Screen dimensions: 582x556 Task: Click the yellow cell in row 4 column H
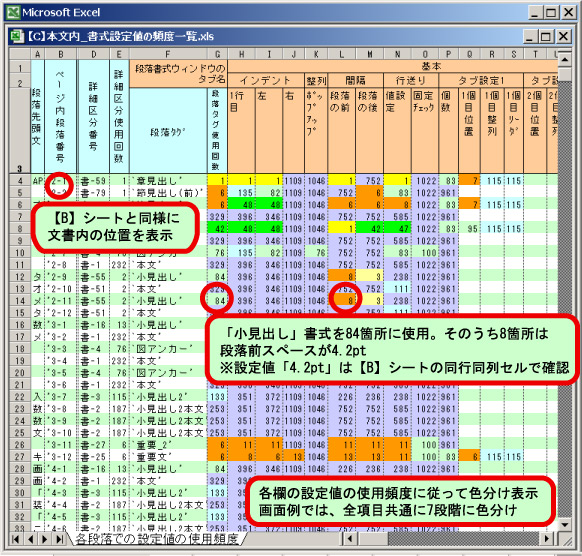(x=242, y=181)
